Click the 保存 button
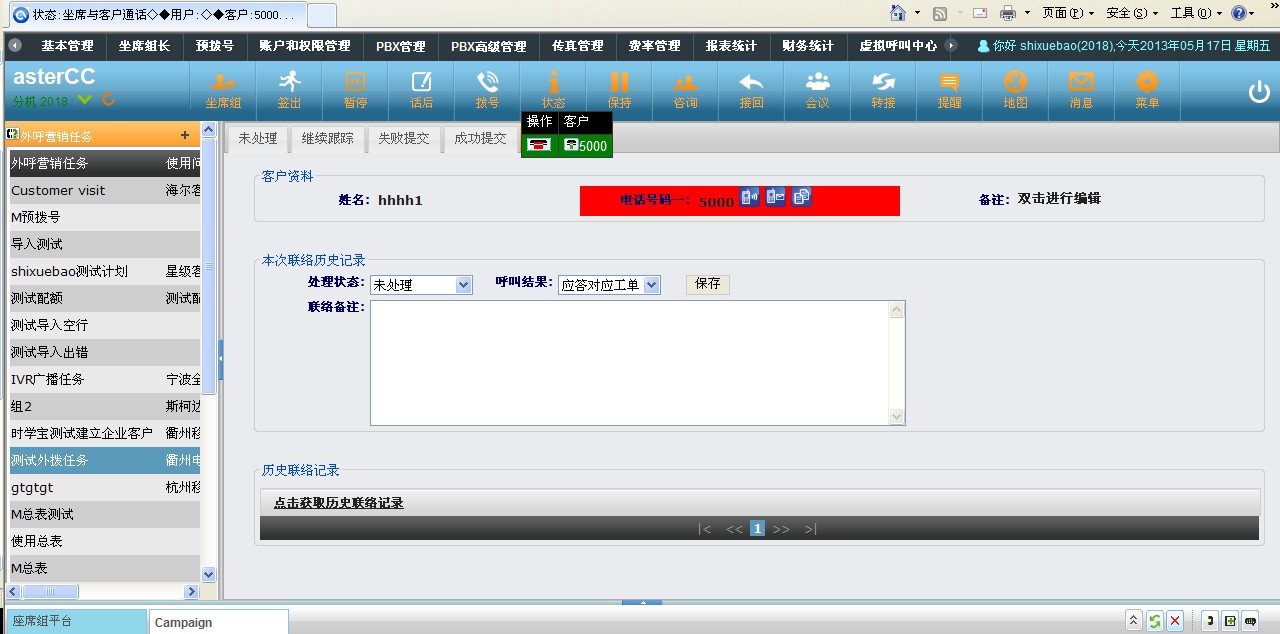Screen dimensions: 1280x634 pyautogui.click(x=707, y=284)
